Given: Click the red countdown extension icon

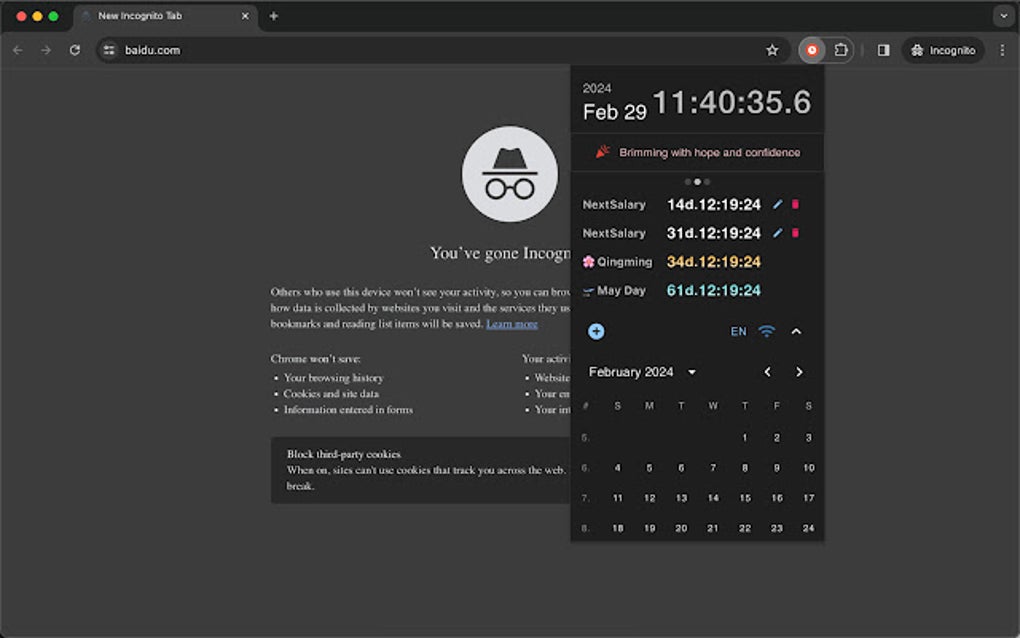Looking at the screenshot, I should pos(812,48).
